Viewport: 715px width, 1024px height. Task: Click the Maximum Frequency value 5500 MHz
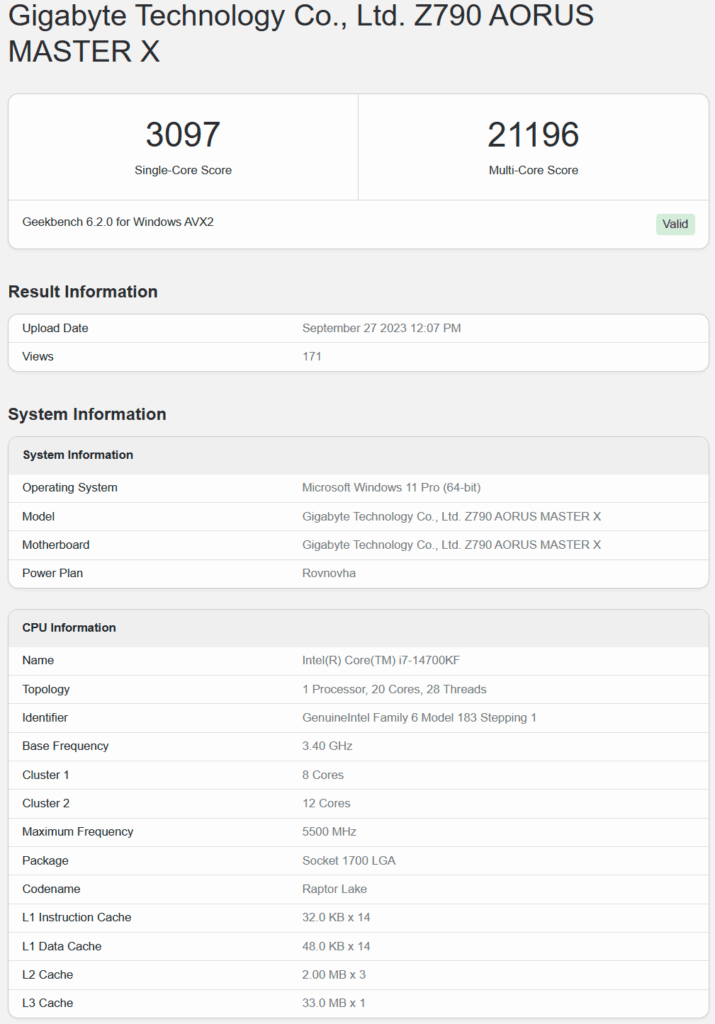(329, 831)
